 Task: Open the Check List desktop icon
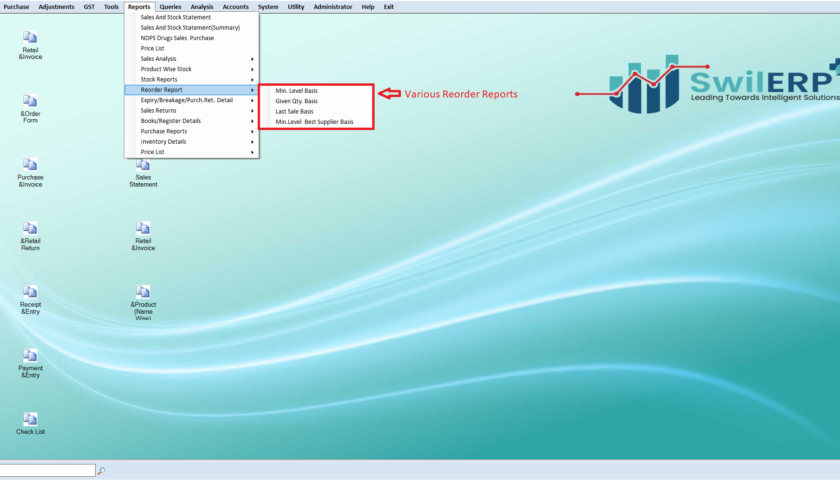pyautogui.click(x=30, y=423)
